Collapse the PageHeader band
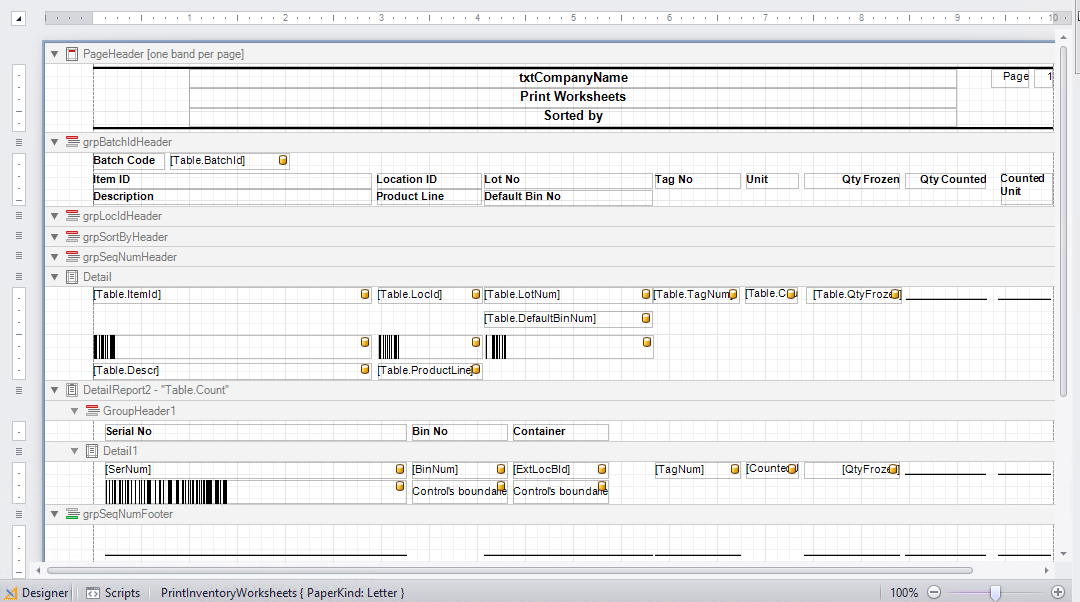Image resolution: width=1080 pixels, height=602 pixels. (55, 54)
